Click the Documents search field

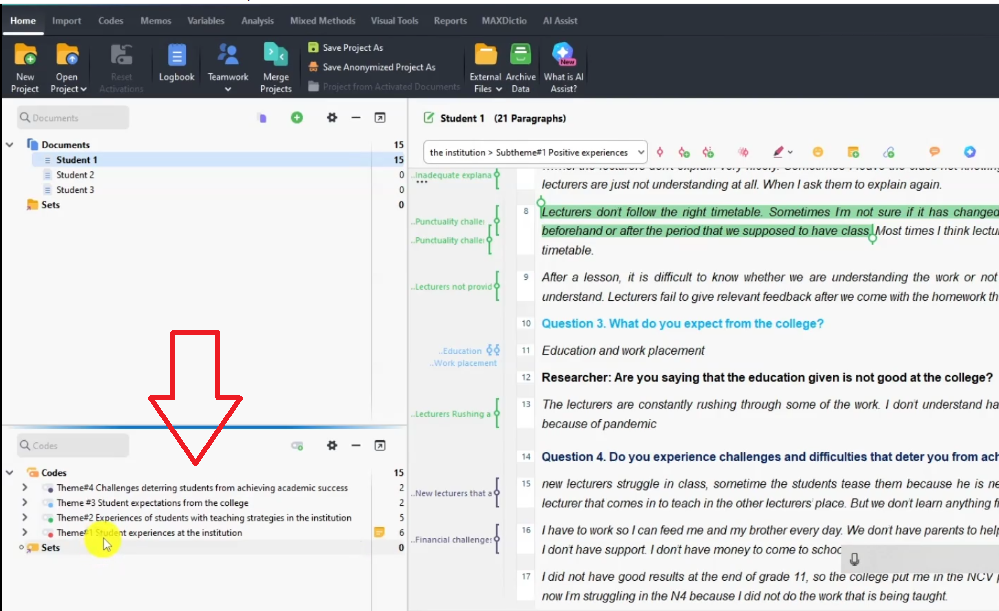(x=73, y=118)
